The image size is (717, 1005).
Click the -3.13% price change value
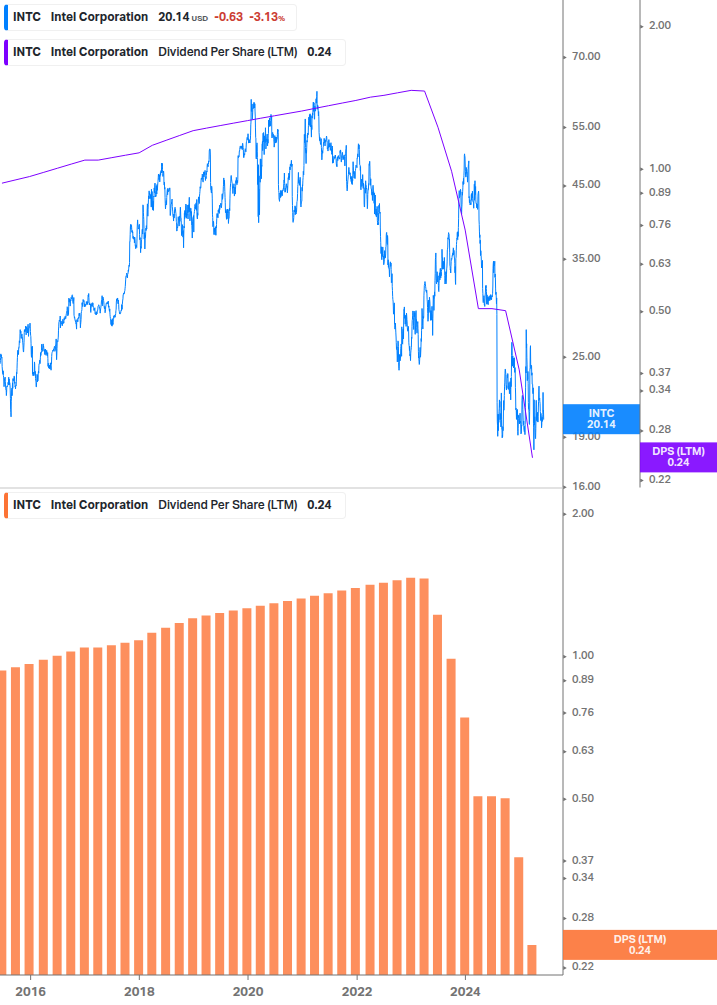click(x=268, y=17)
